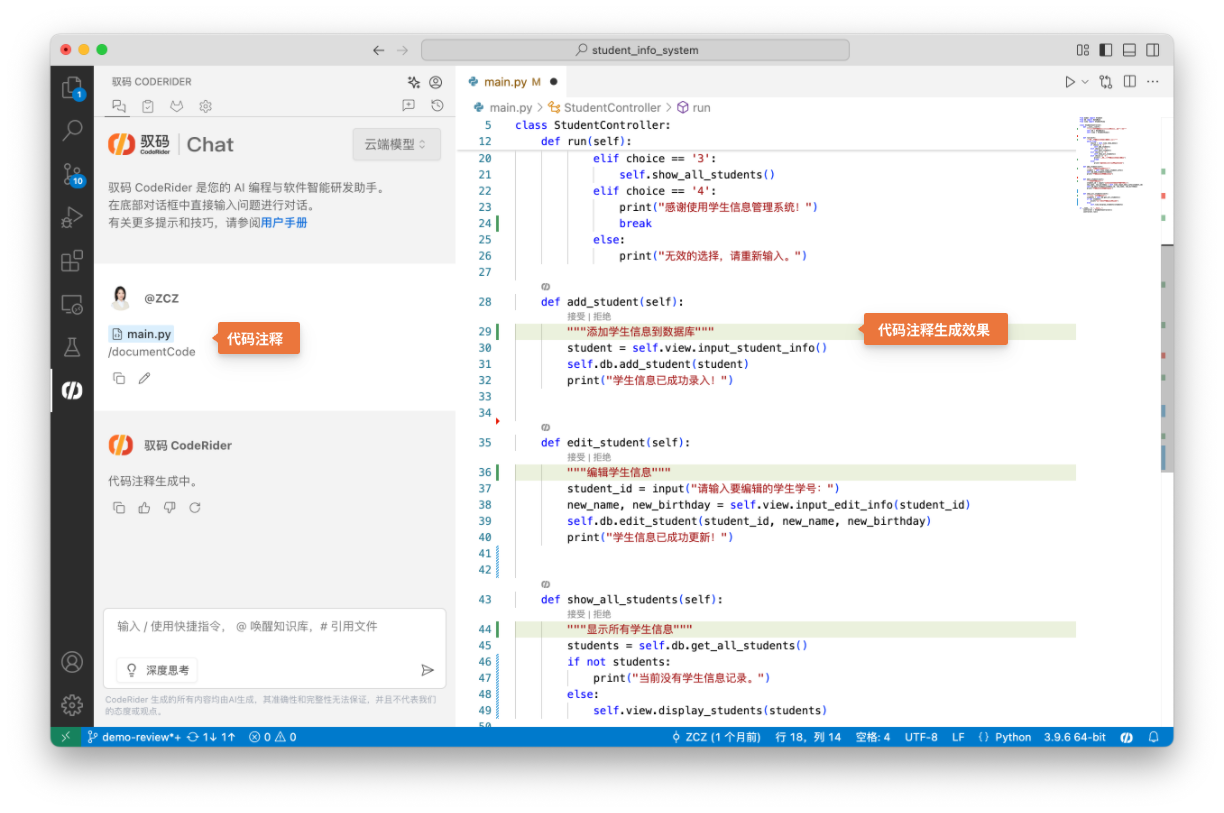
Task: Click the CodeRider status bar icon
Action: [1126, 737]
